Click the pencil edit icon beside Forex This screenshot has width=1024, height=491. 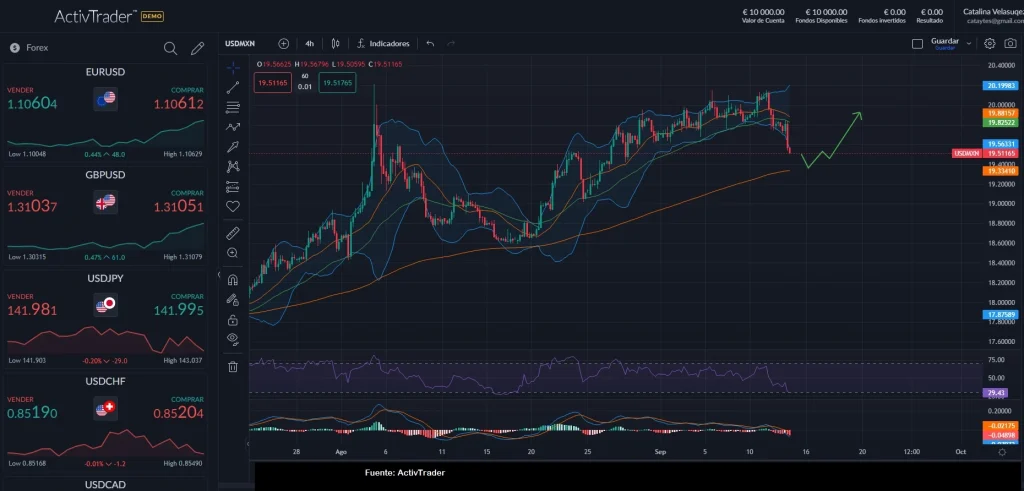click(198, 47)
